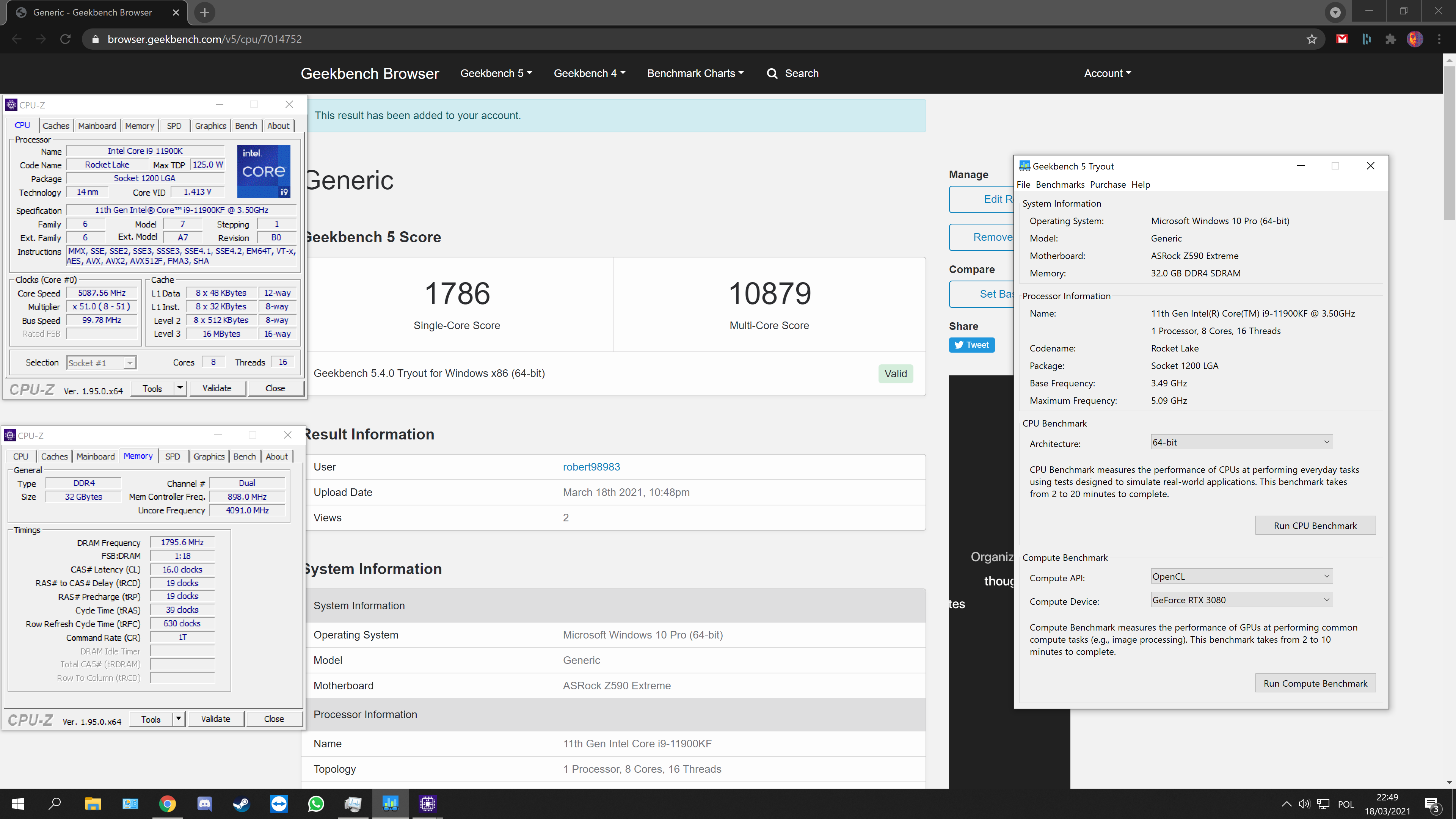Click the Geekbench Browser logo link
This screenshot has width=1456, height=819.
point(370,74)
